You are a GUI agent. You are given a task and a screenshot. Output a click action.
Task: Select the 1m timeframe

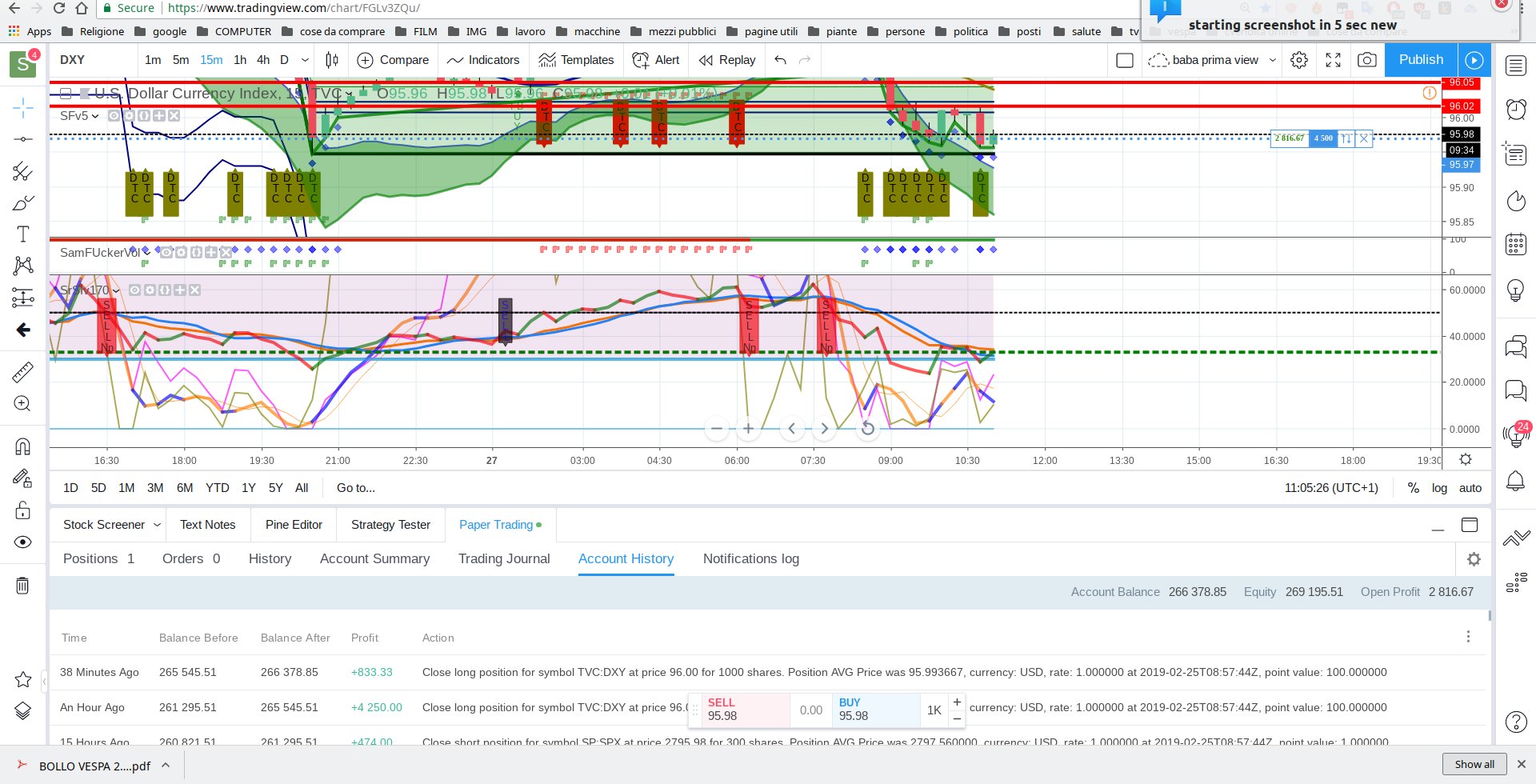click(x=153, y=60)
